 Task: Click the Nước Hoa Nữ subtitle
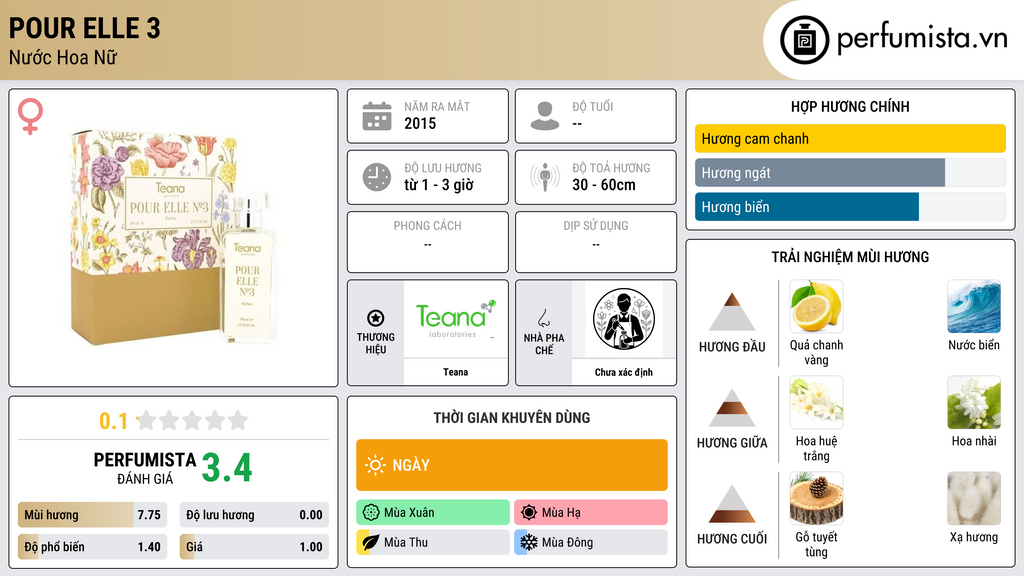click(63, 57)
